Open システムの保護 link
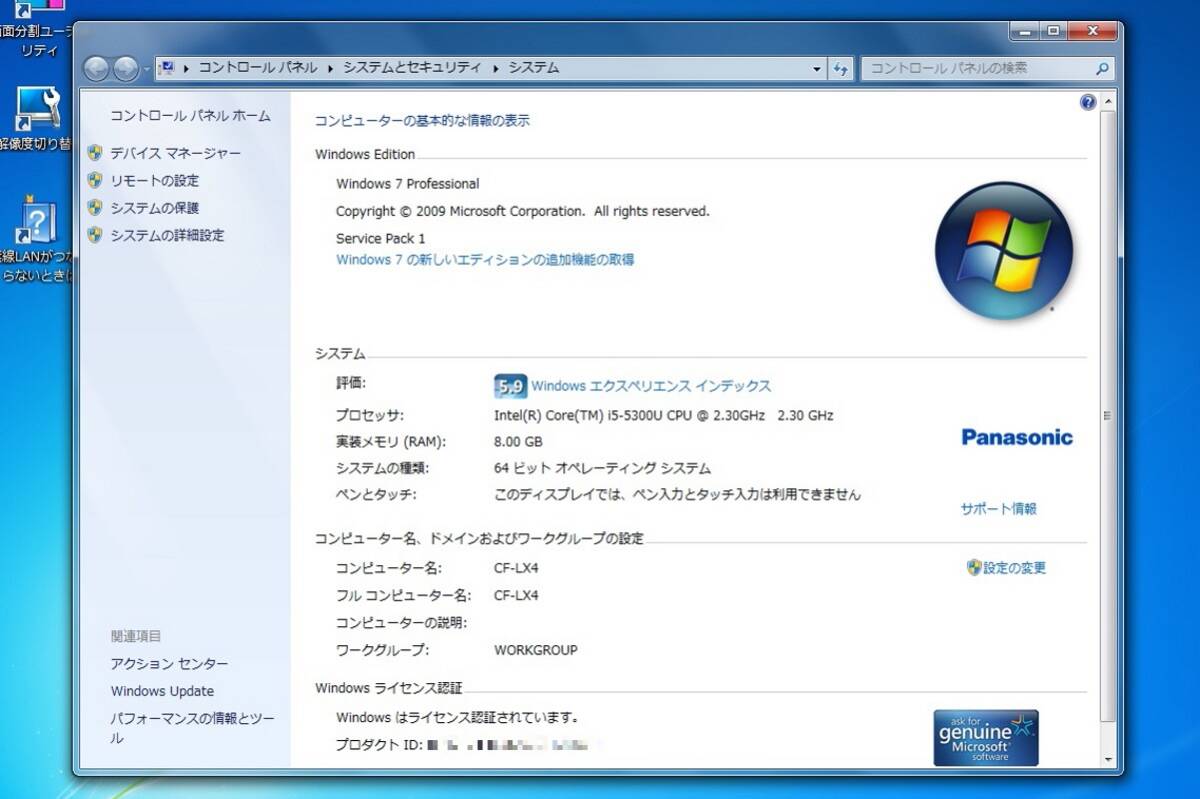The height and width of the screenshot is (799, 1200). pos(154,208)
